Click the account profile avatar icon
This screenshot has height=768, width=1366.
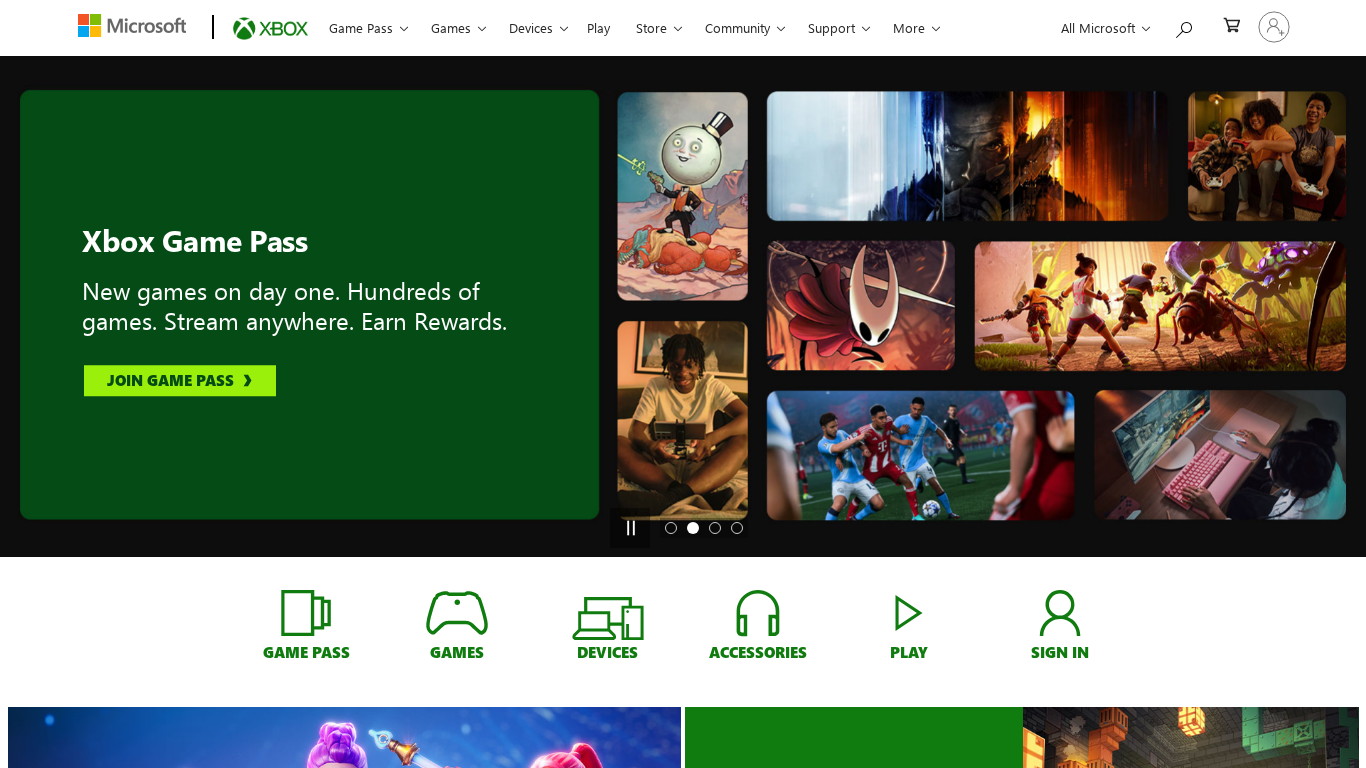point(1273,27)
